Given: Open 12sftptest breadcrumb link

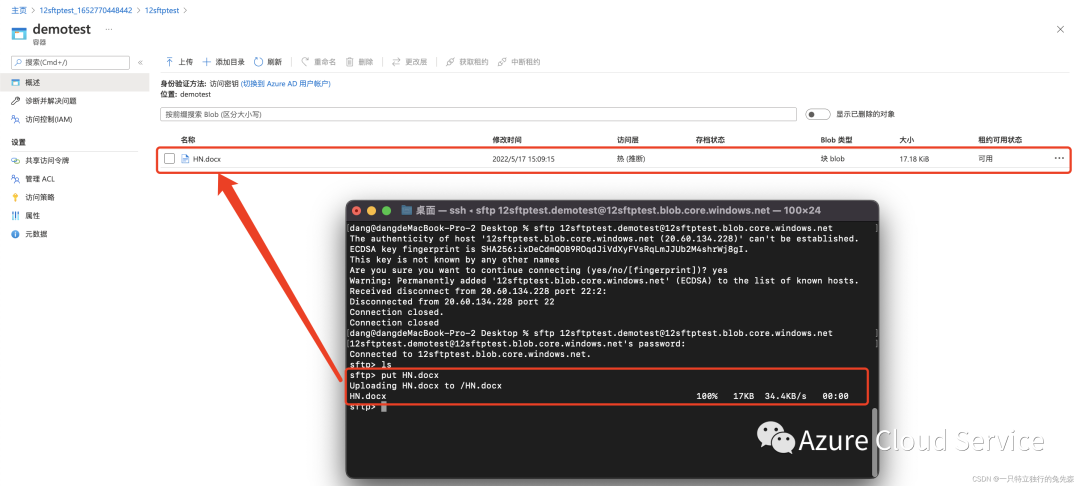Looking at the screenshot, I should (162, 11).
